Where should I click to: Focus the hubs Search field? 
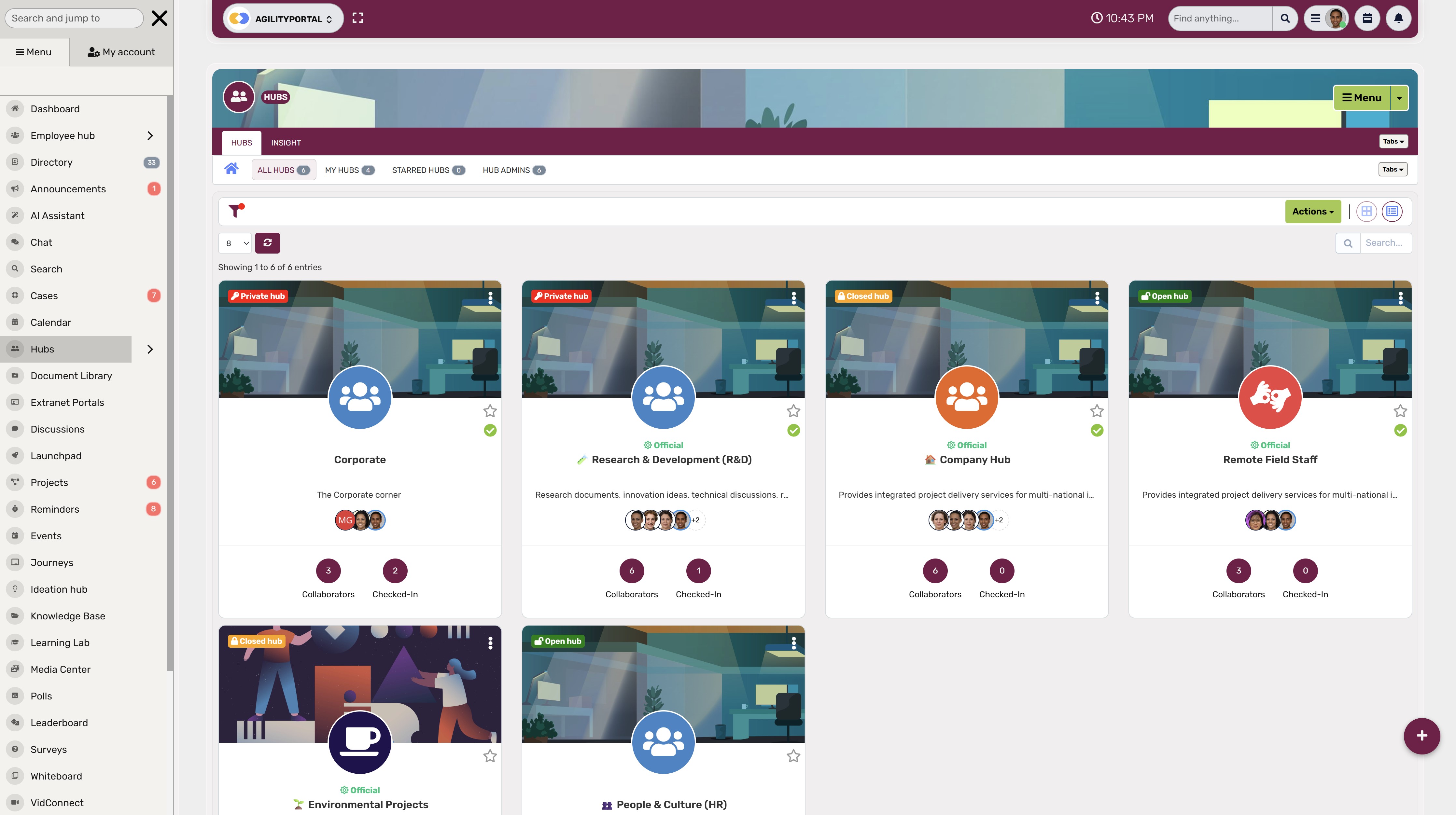(x=1385, y=243)
